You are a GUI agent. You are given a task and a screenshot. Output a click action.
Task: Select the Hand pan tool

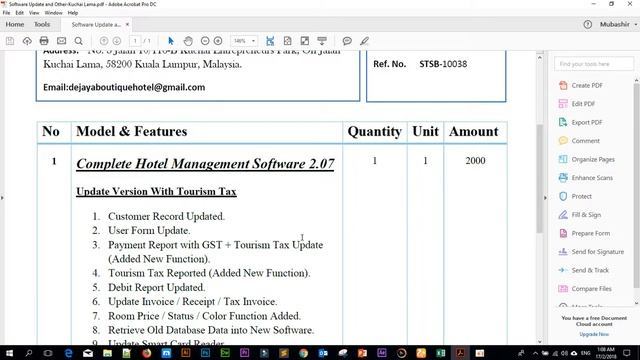[x=188, y=41]
